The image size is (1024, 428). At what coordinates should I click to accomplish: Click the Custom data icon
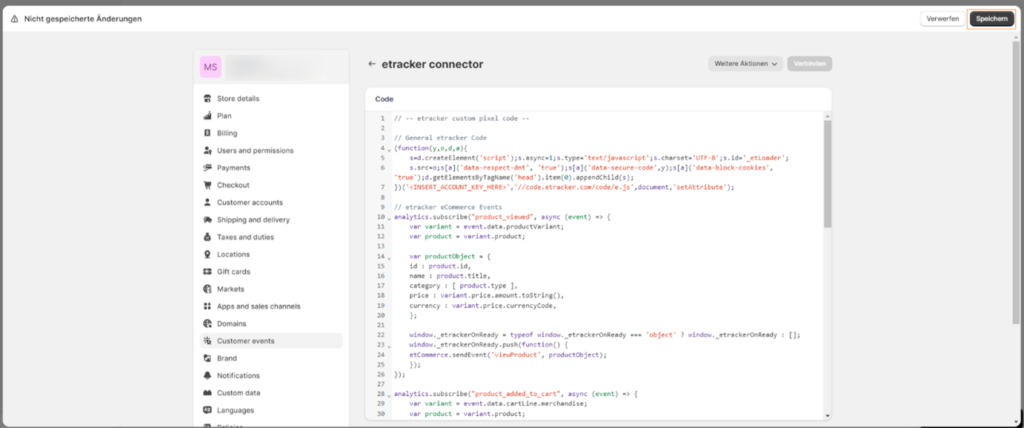tap(208, 393)
